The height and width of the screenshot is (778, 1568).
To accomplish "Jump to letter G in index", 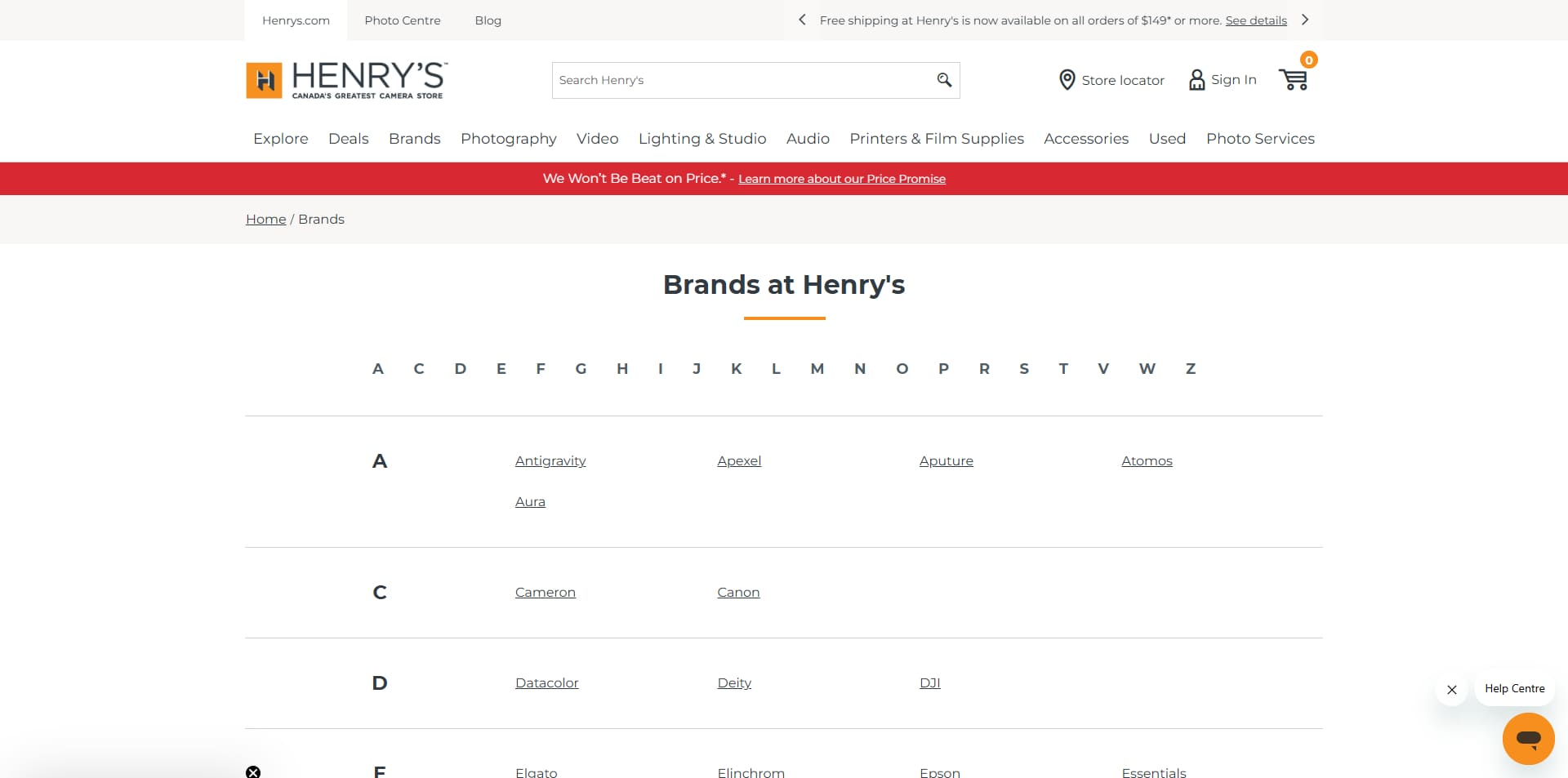I will tap(581, 369).
